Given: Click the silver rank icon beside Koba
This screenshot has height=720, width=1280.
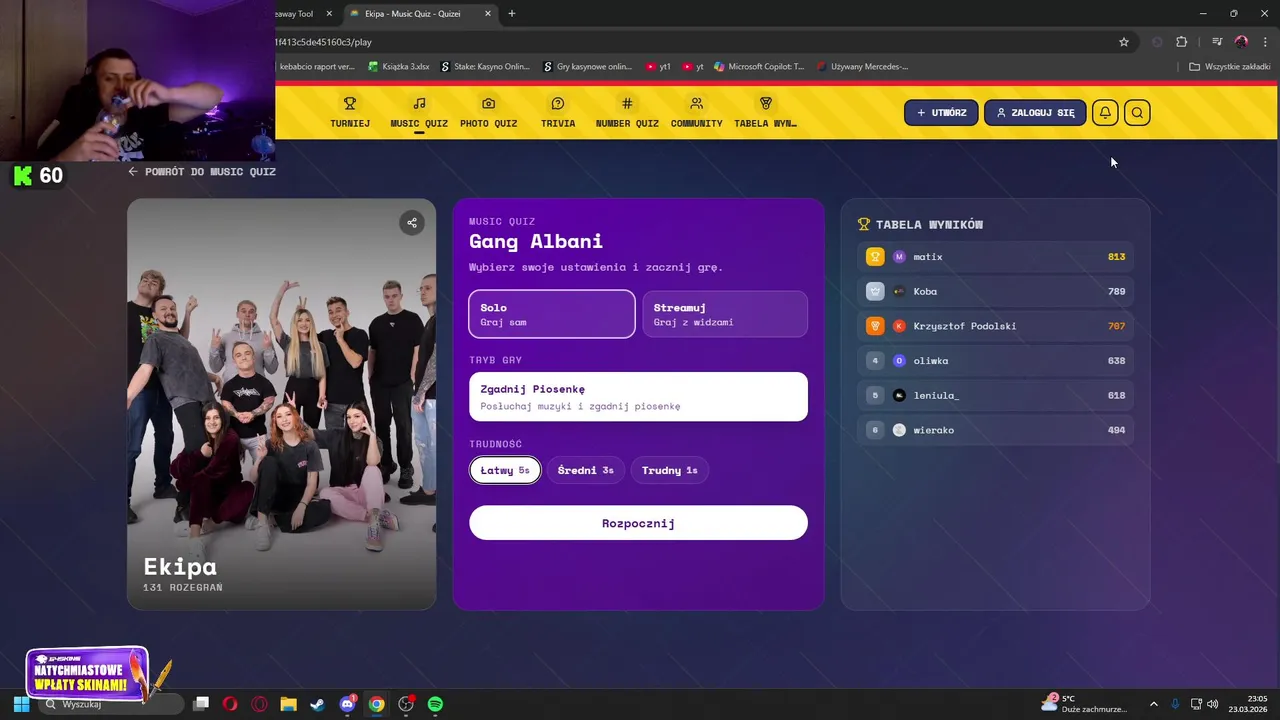Looking at the screenshot, I should pos(875,291).
